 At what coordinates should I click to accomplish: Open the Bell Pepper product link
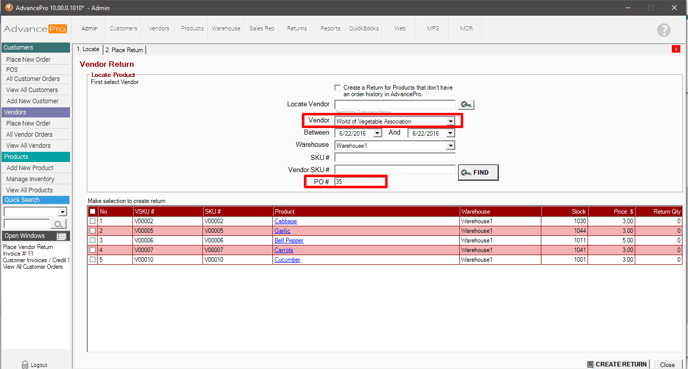coord(289,240)
